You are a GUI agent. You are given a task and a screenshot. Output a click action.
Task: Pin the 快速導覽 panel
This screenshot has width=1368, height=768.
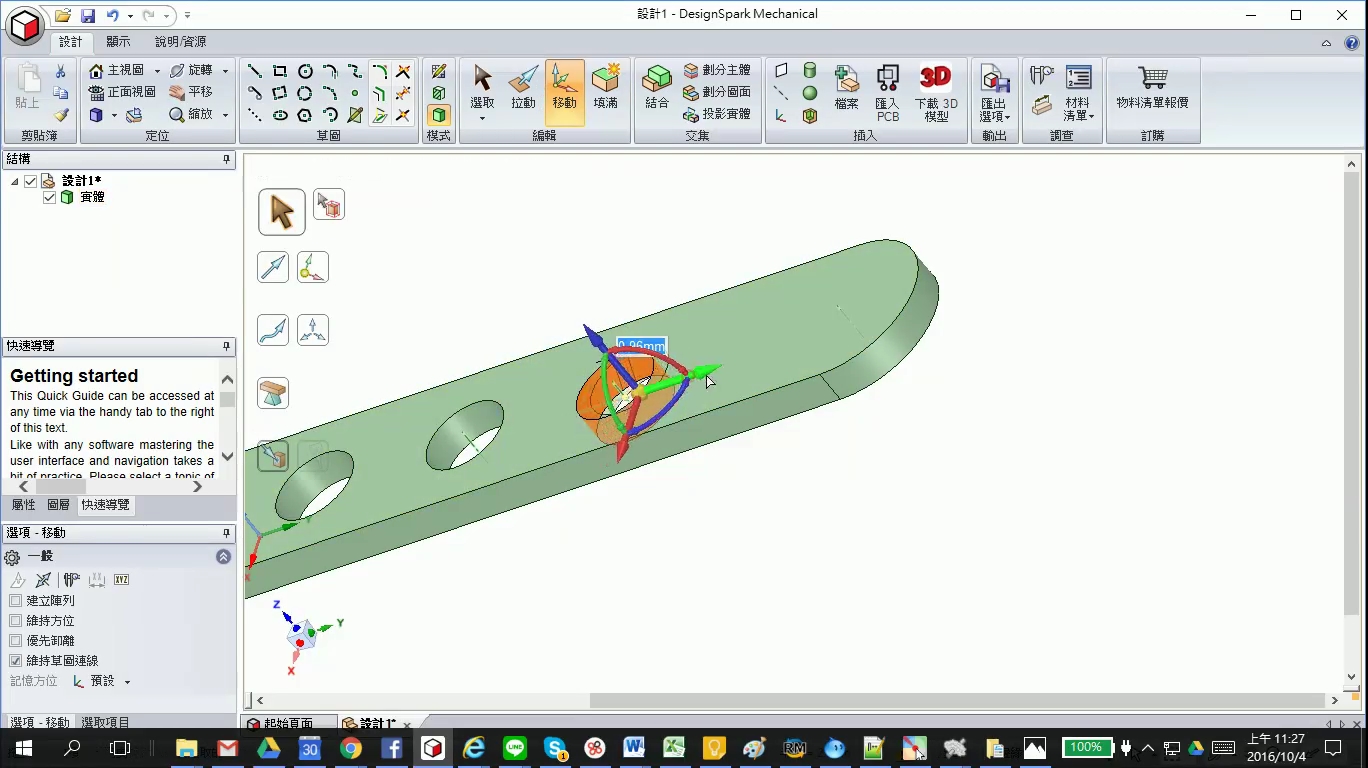pyautogui.click(x=226, y=346)
